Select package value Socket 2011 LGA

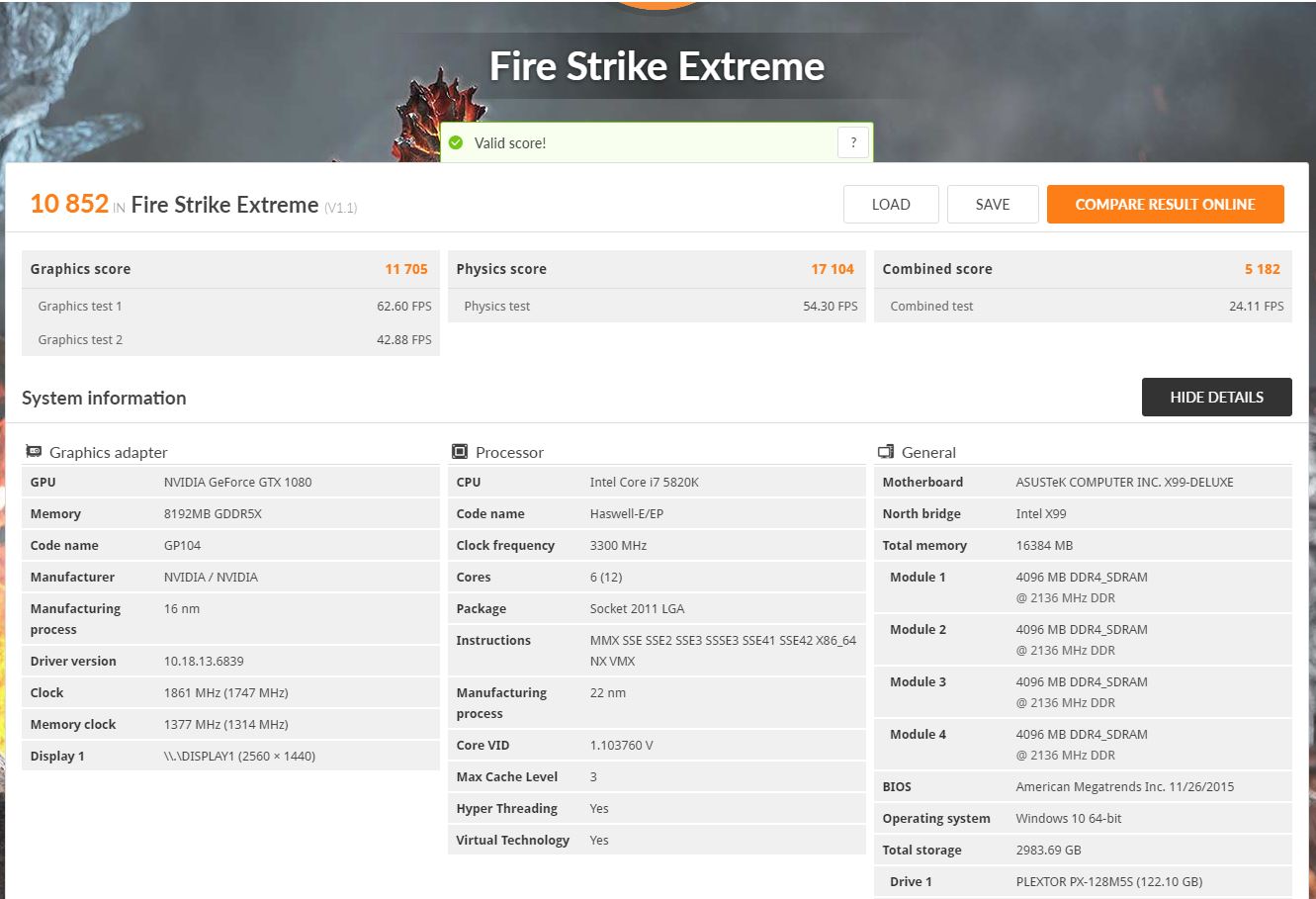click(637, 609)
